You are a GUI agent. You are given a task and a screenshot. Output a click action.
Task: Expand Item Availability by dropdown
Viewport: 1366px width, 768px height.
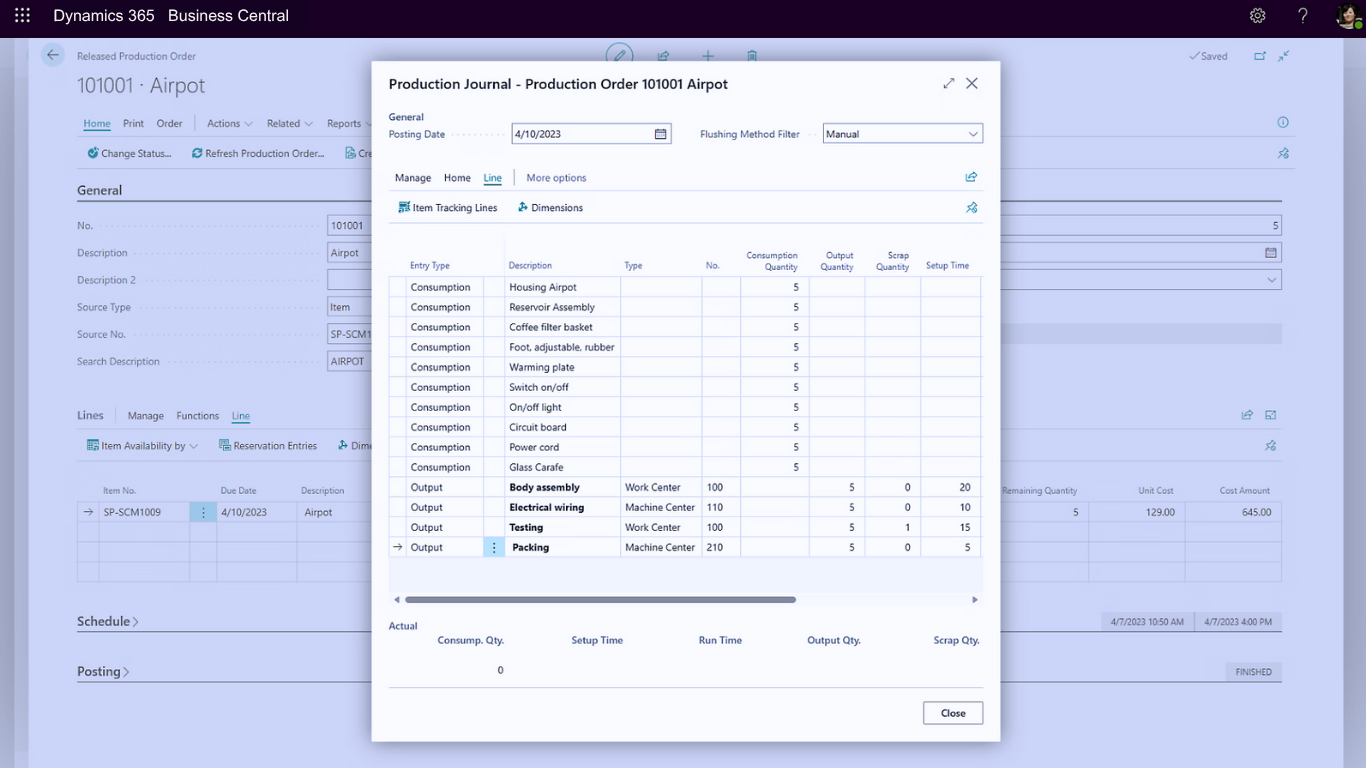(193, 445)
